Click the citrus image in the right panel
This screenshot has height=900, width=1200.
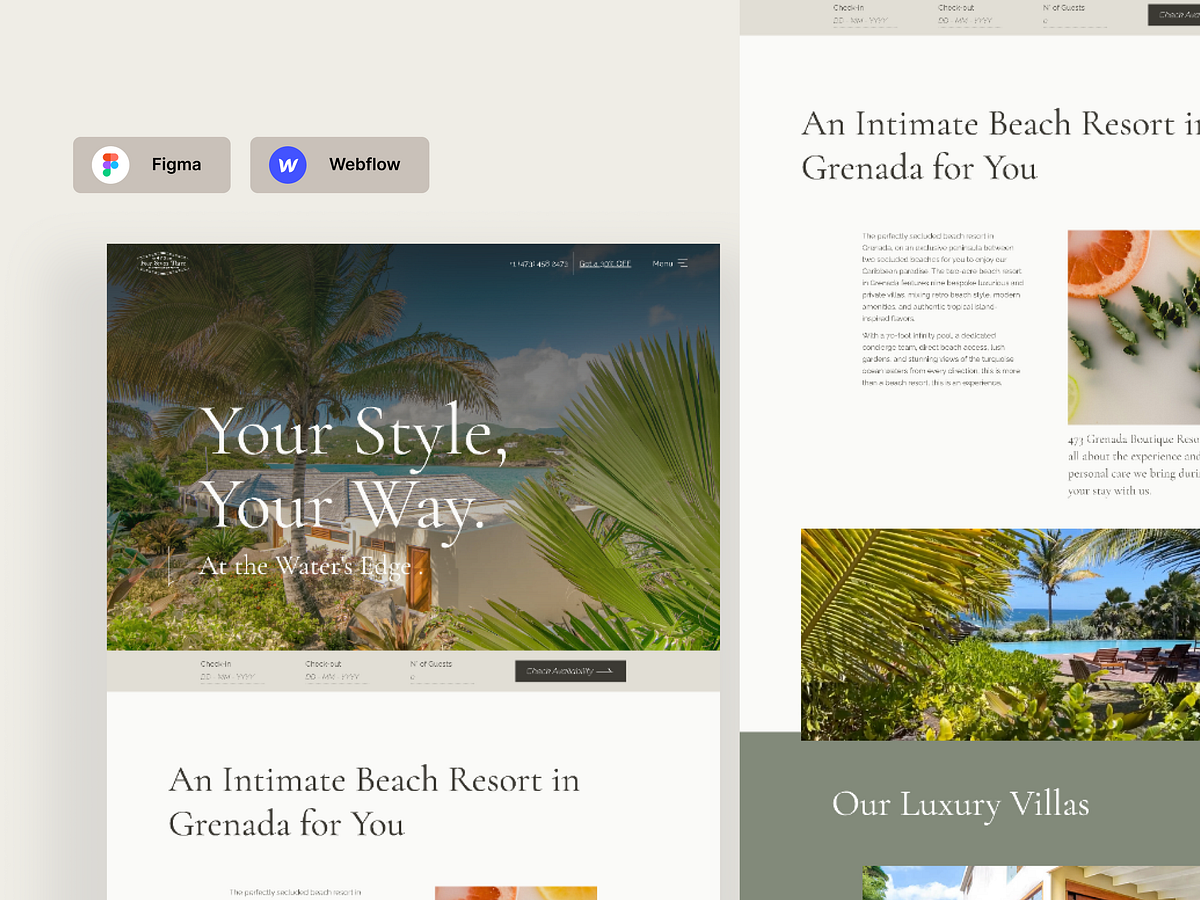(x=1133, y=327)
